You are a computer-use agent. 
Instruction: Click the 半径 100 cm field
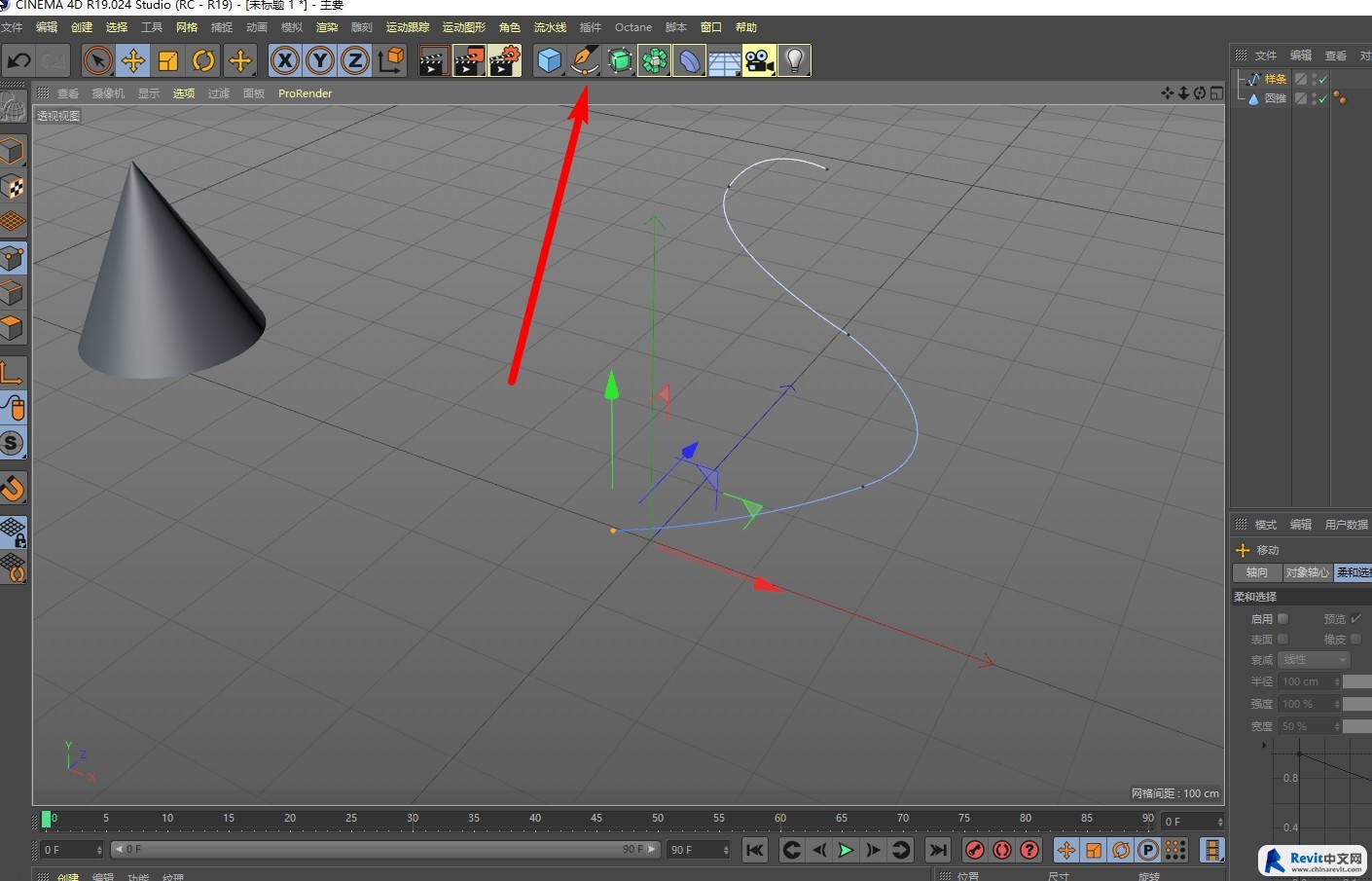[1310, 681]
